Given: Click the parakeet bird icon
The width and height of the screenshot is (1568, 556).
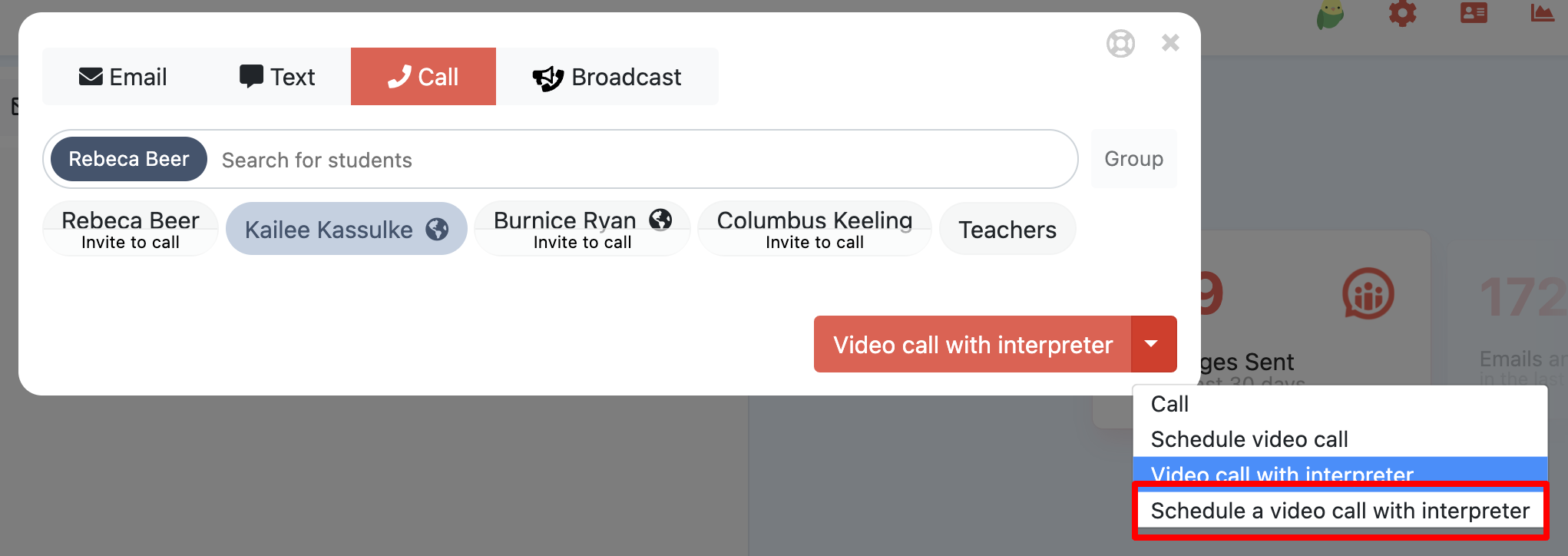Looking at the screenshot, I should click(1331, 14).
